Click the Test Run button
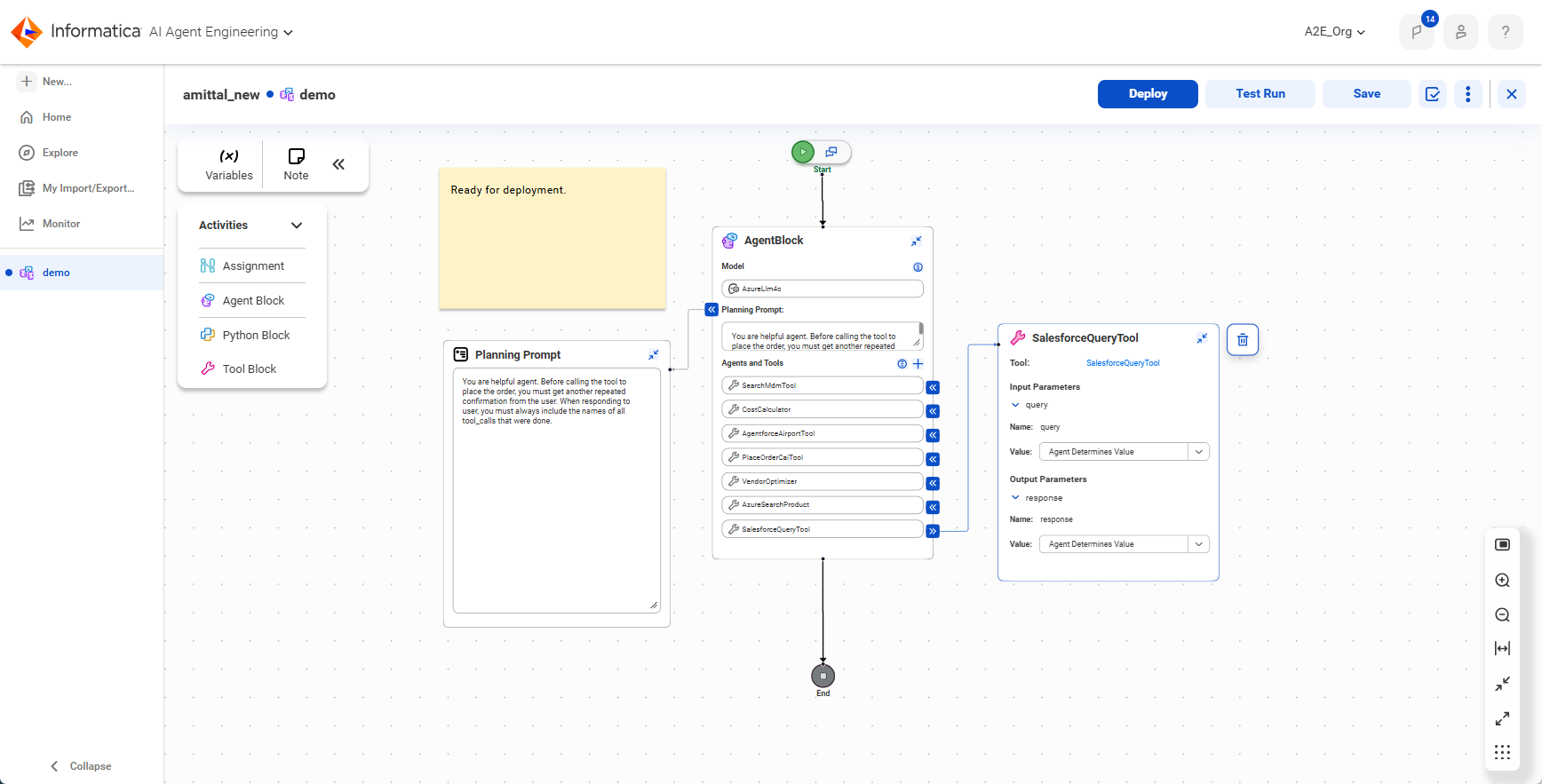The image size is (1542, 784). 1260,94
